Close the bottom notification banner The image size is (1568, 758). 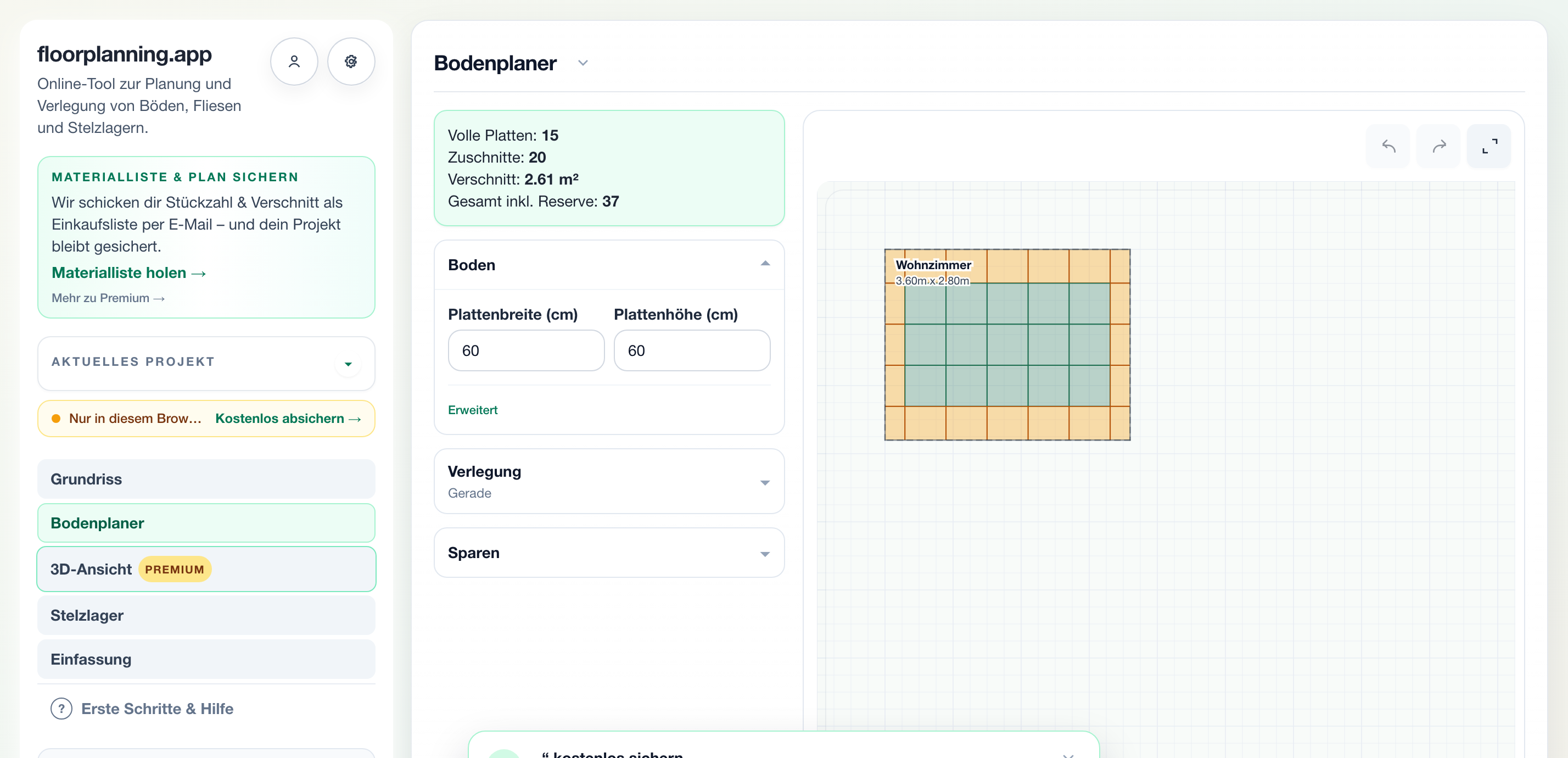point(1068,755)
